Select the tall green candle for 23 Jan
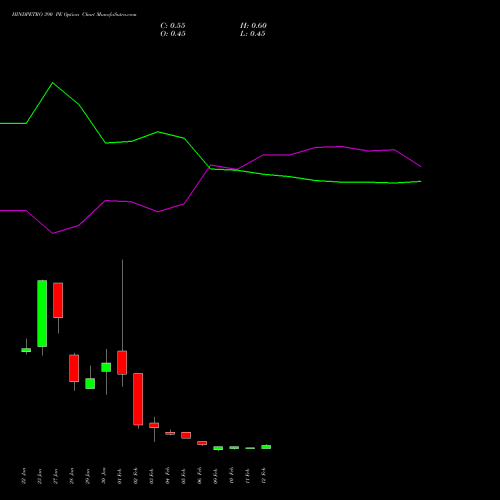This screenshot has width=500, height=500. click(x=42, y=313)
